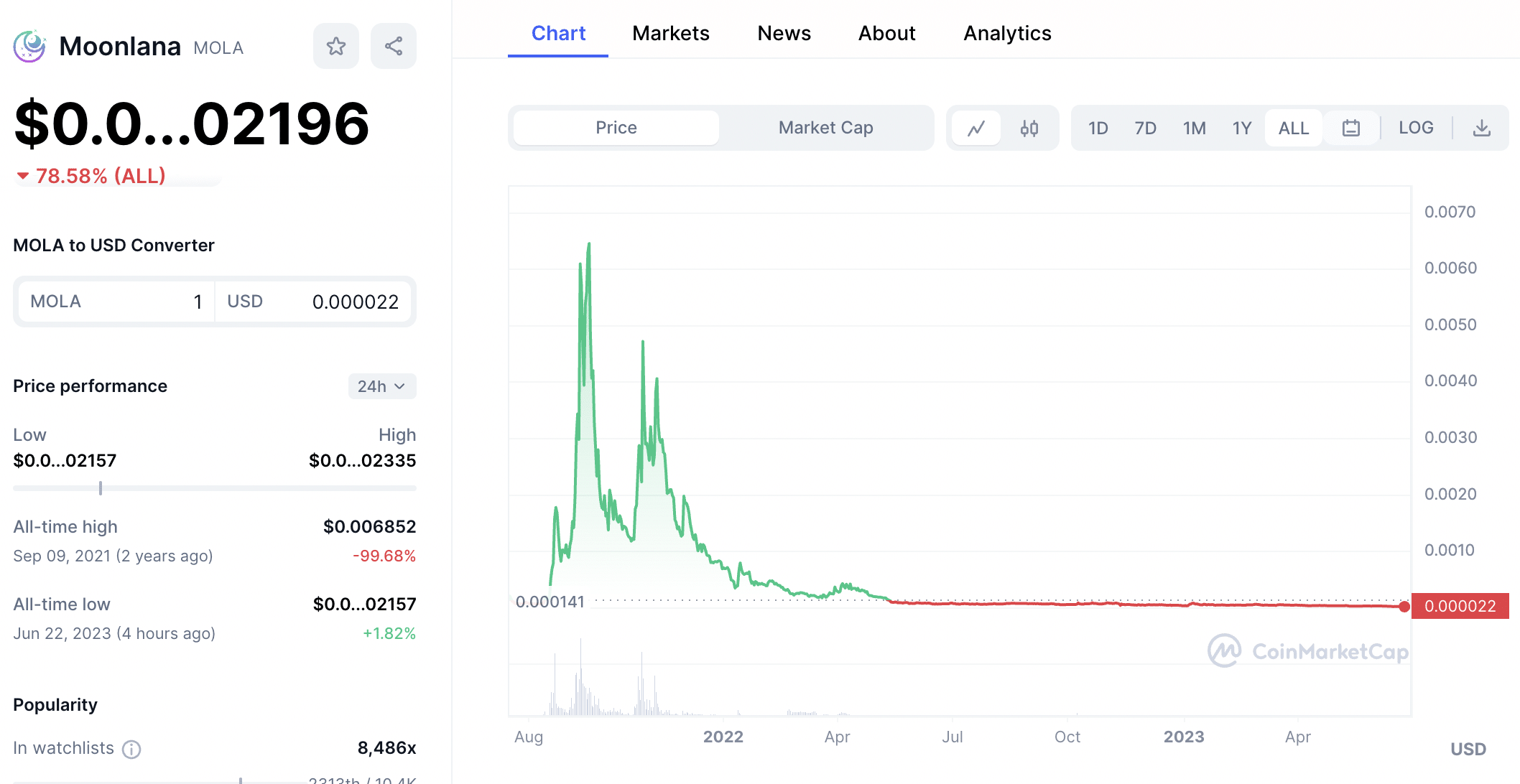Click the 8,486x watchlists count
The image size is (1520, 784).
(386, 748)
